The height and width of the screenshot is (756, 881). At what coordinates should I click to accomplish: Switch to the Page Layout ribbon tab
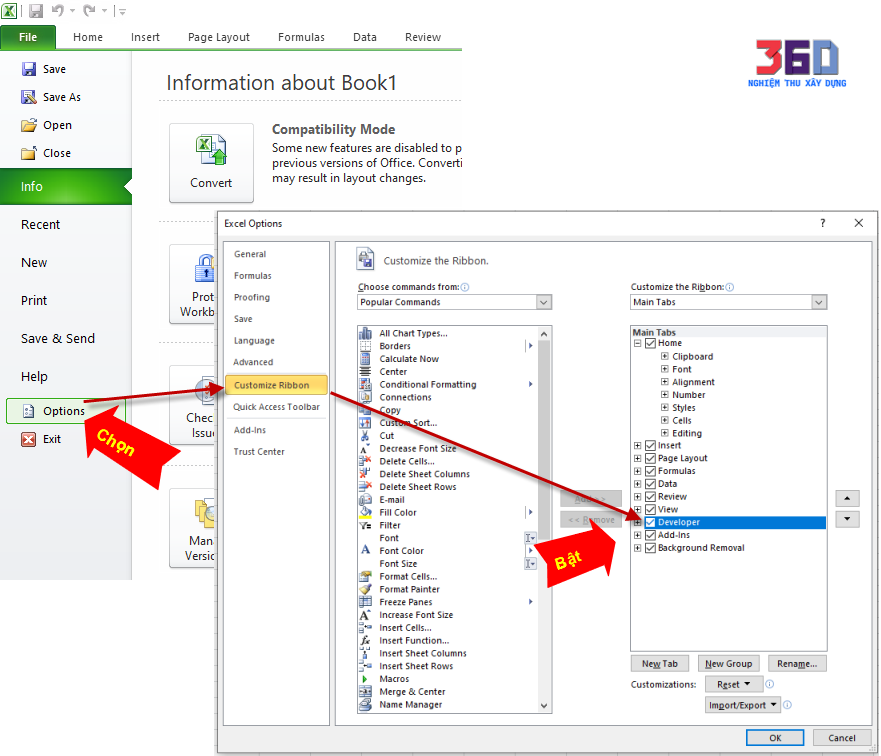click(x=219, y=37)
